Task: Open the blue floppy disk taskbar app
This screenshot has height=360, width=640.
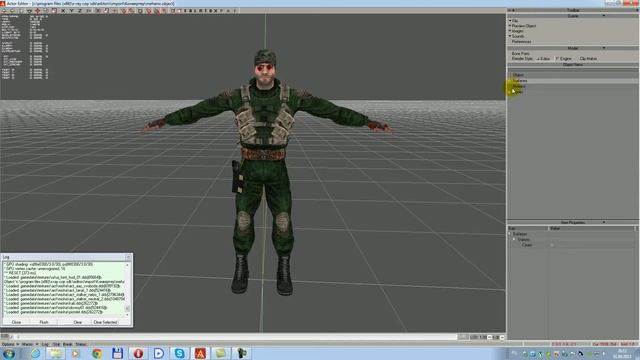Action: (117, 353)
